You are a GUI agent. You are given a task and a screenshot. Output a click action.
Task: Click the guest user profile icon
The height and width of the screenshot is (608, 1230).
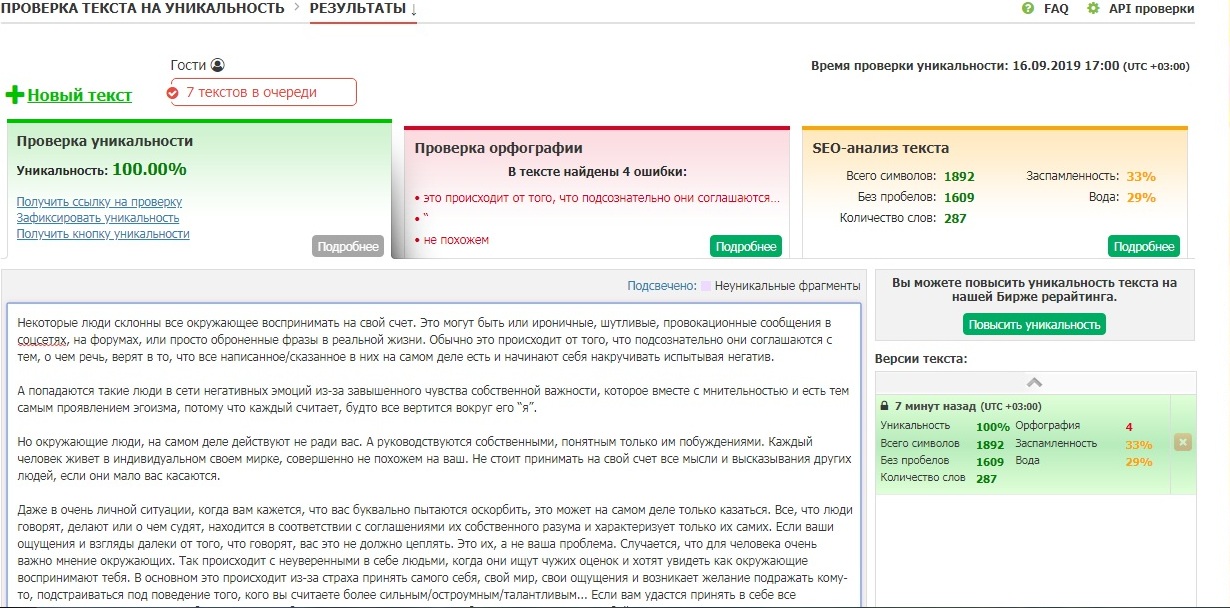tap(218, 65)
